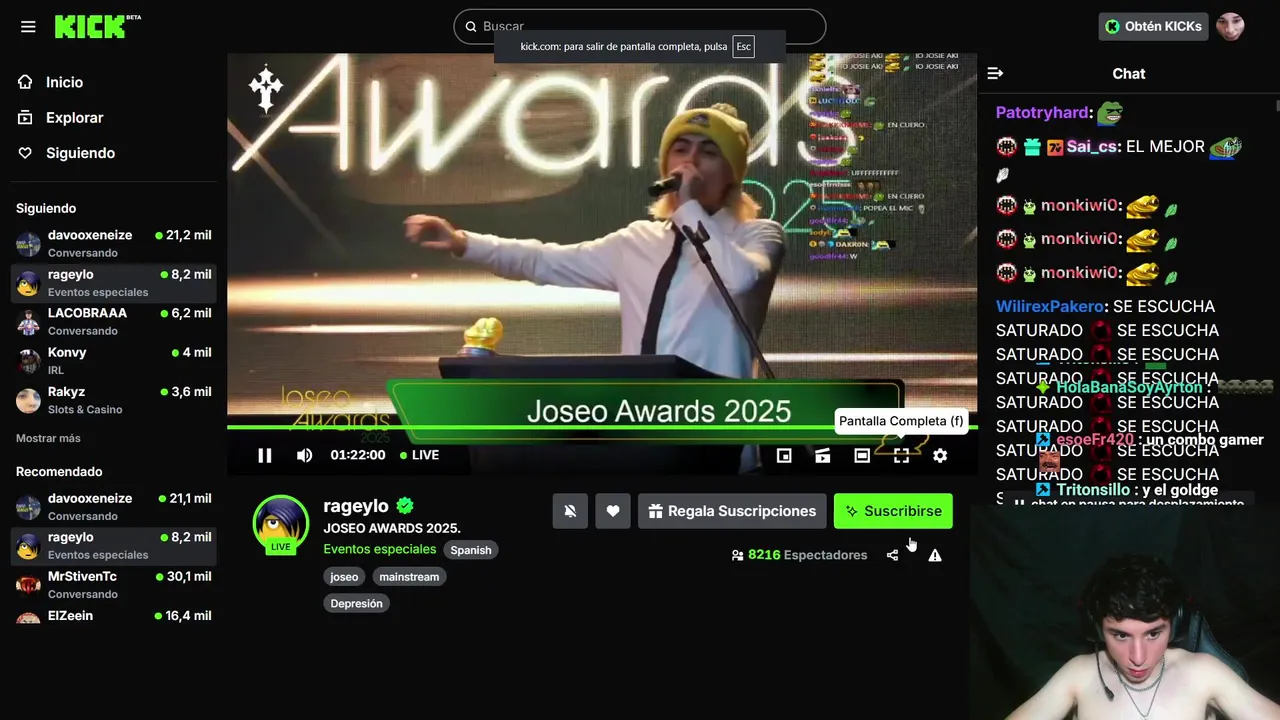Screen dimensions: 1280x720
Task: Click the heart follow button
Action: (613, 511)
